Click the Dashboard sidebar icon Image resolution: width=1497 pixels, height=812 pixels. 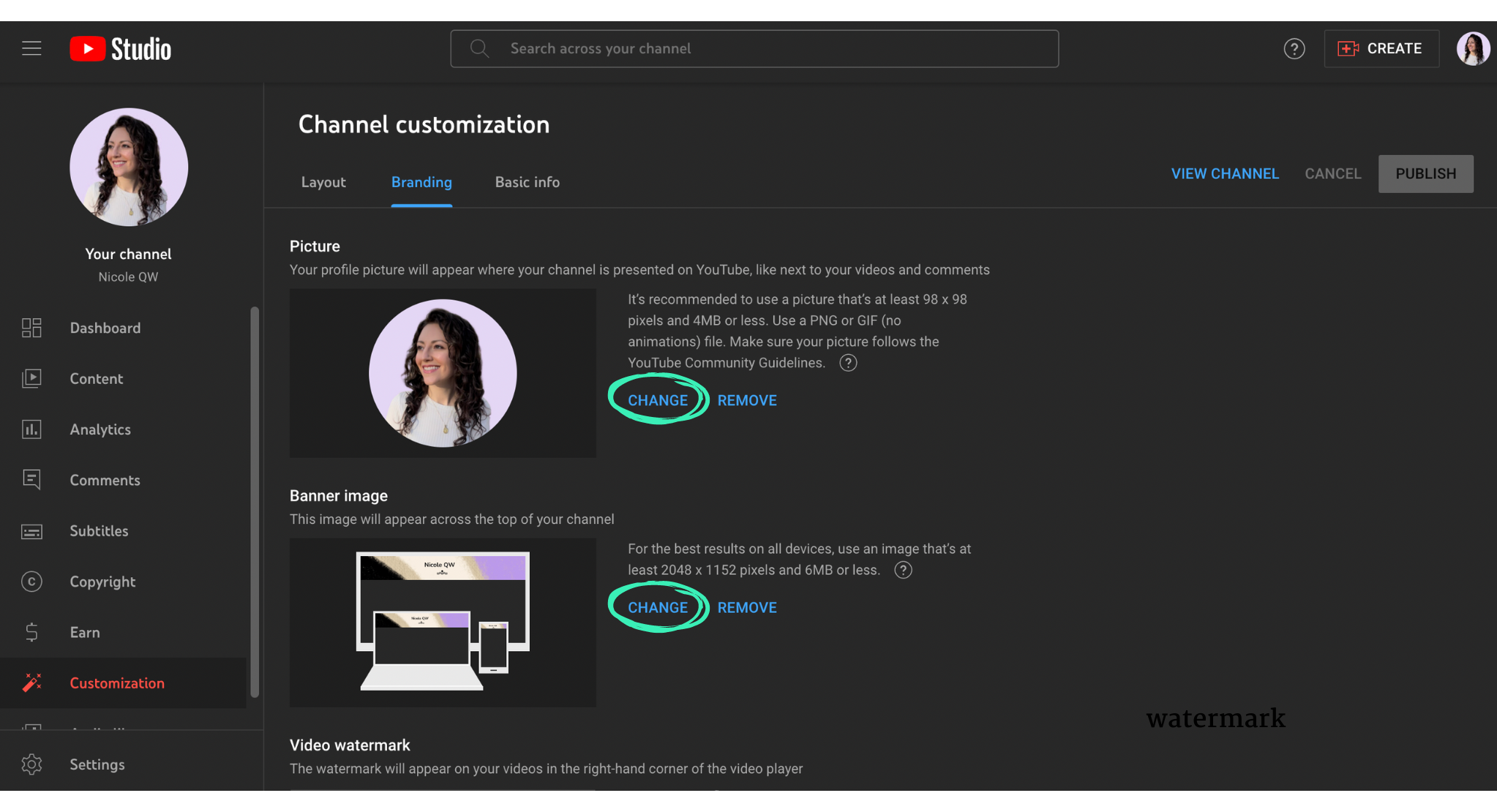coord(31,328)
